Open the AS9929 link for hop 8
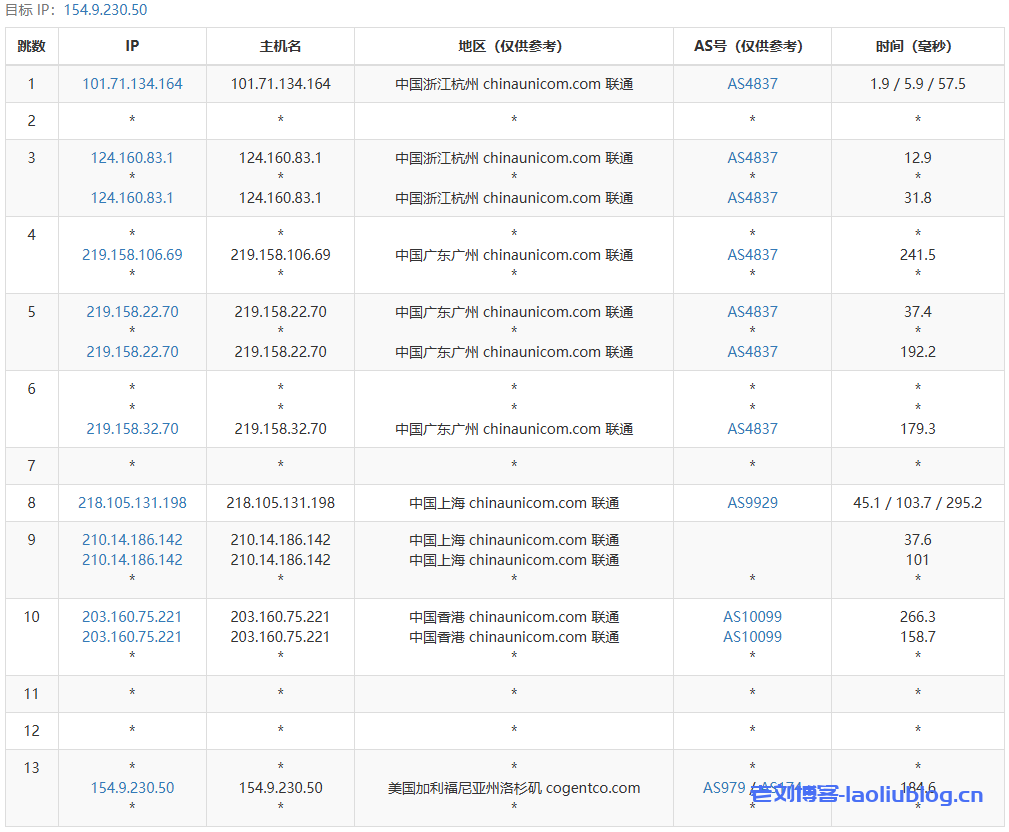 click(x=752, y=502)
